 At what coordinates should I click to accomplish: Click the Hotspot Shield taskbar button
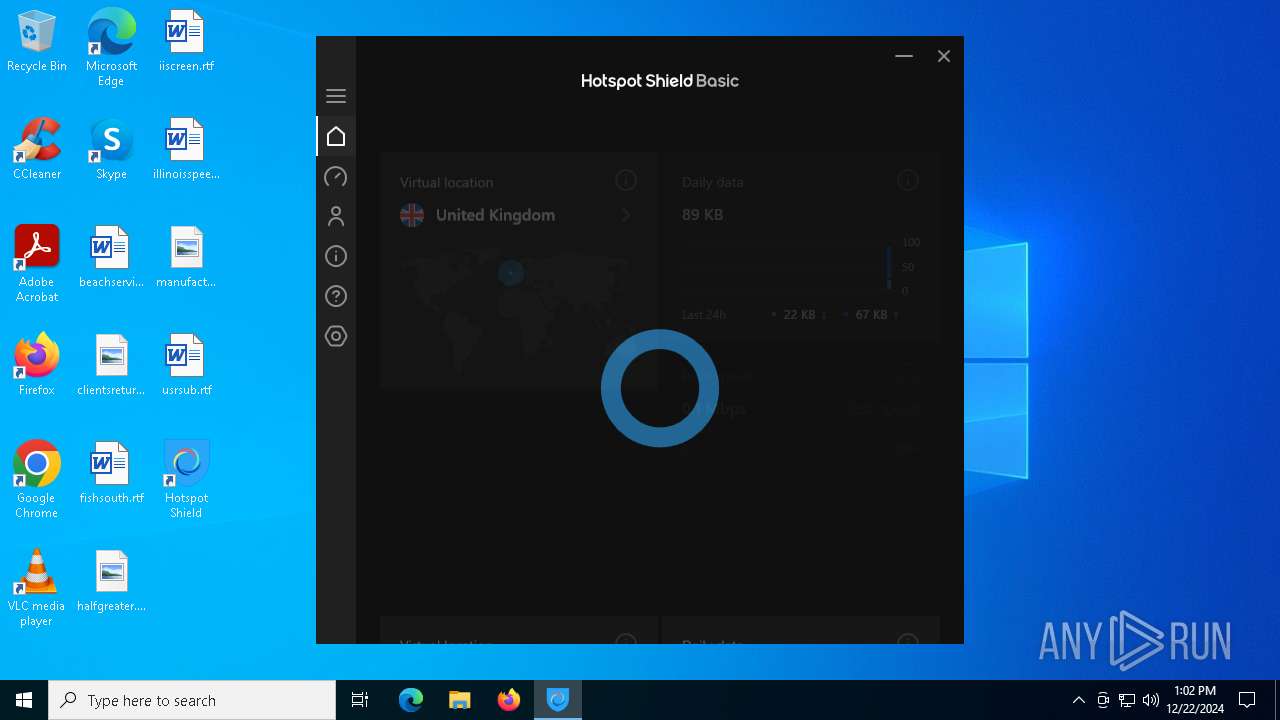[x=558, y=700]
